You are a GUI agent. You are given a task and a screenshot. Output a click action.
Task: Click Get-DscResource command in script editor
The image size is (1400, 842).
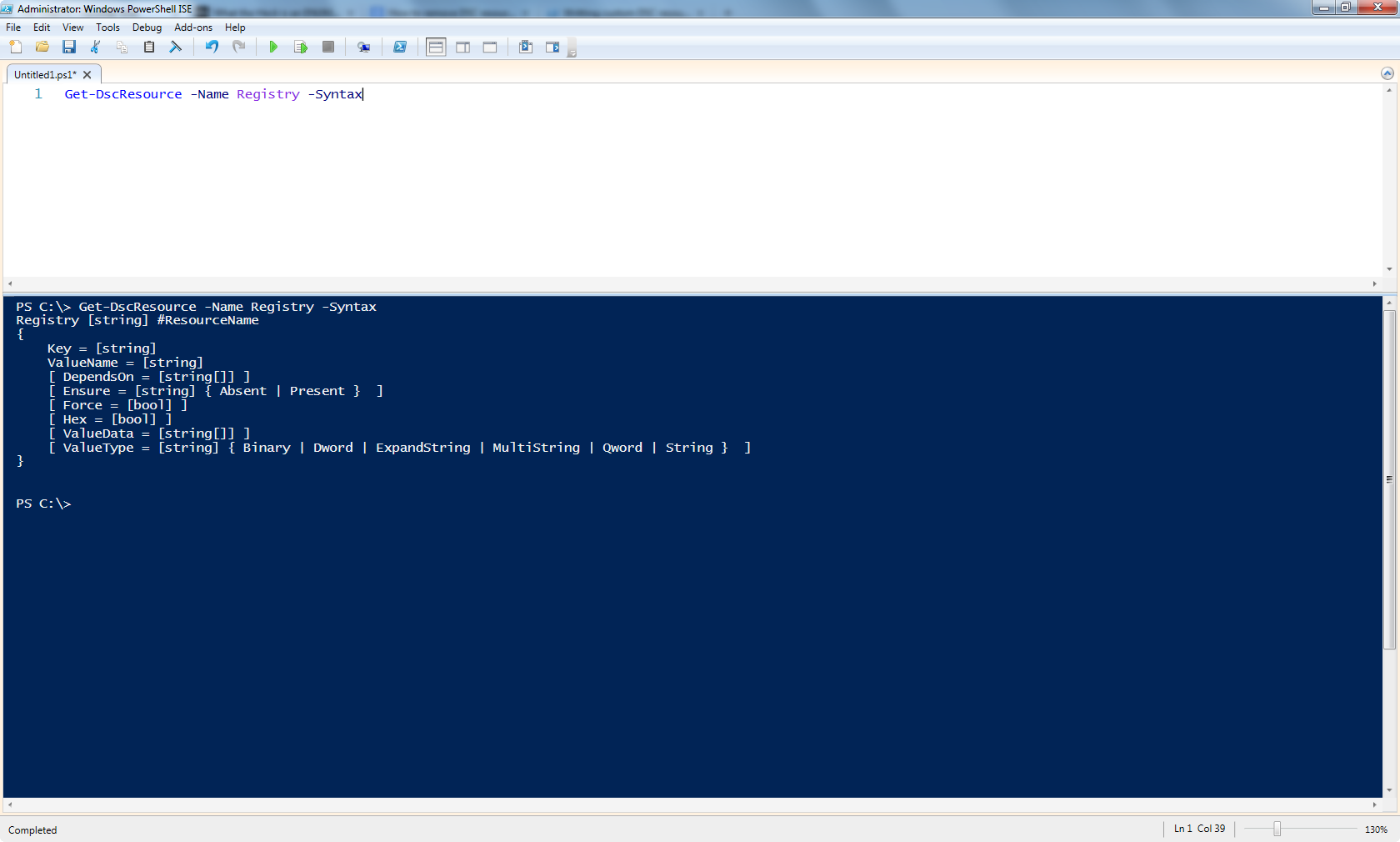(x=123, y=94)
